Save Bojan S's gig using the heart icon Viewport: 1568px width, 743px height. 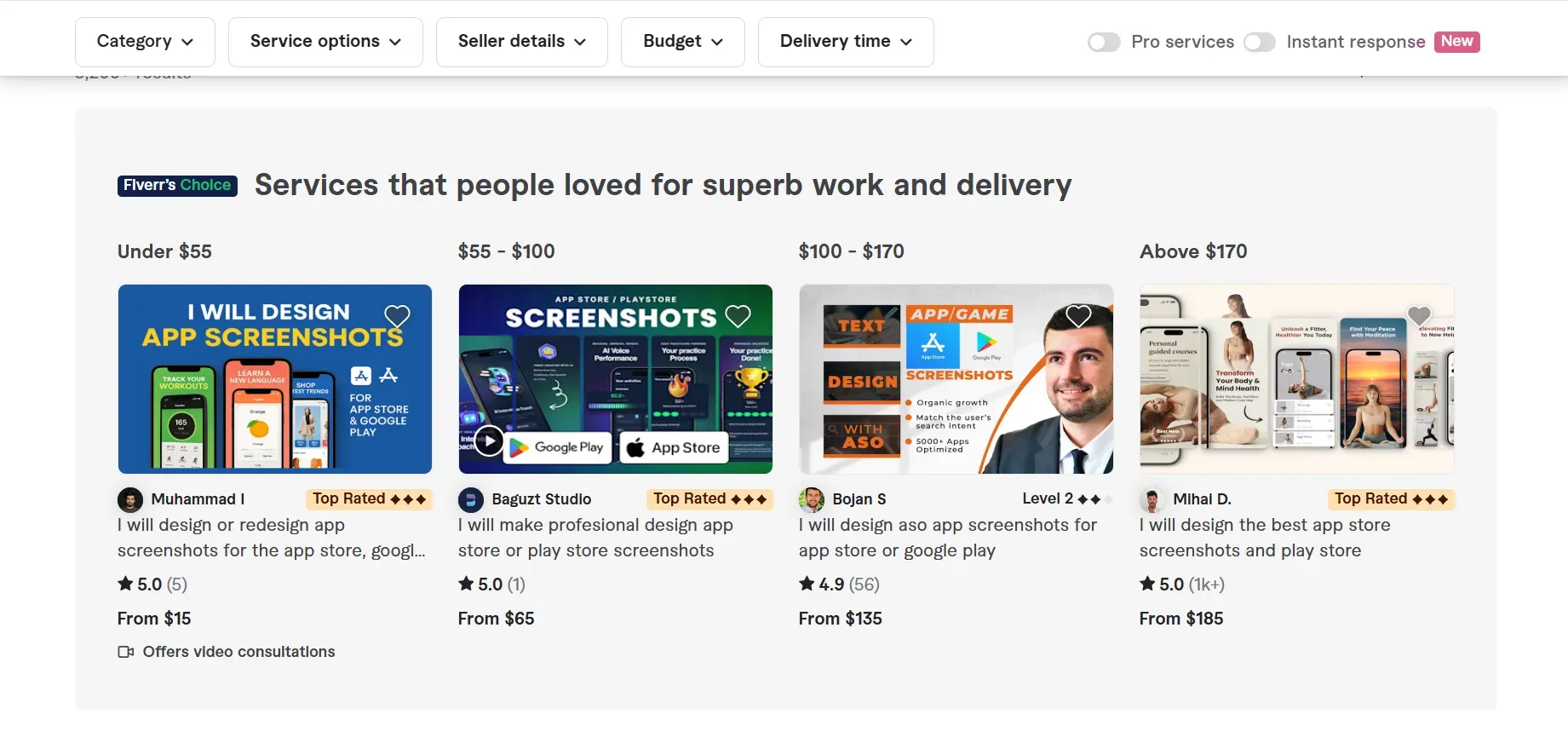coord(1078,315)
